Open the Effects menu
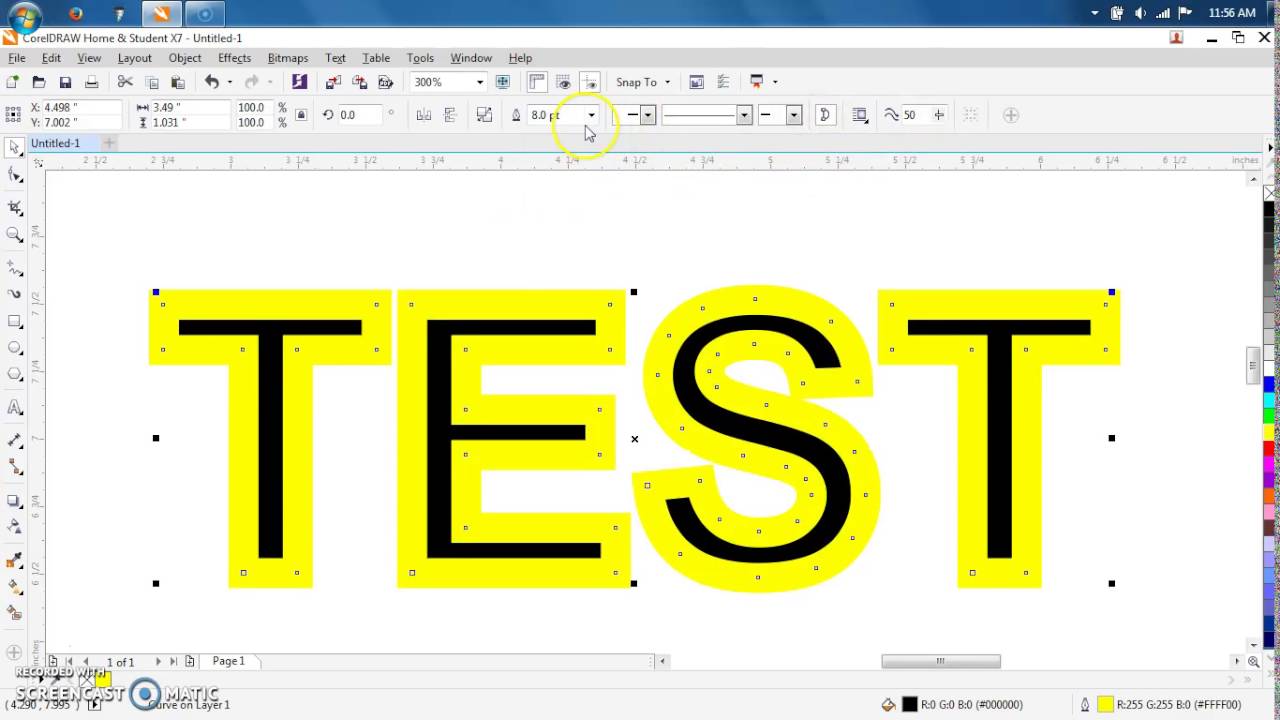Screen dimensions: 1280x720 pyautogui.click(x=234, y=58)
